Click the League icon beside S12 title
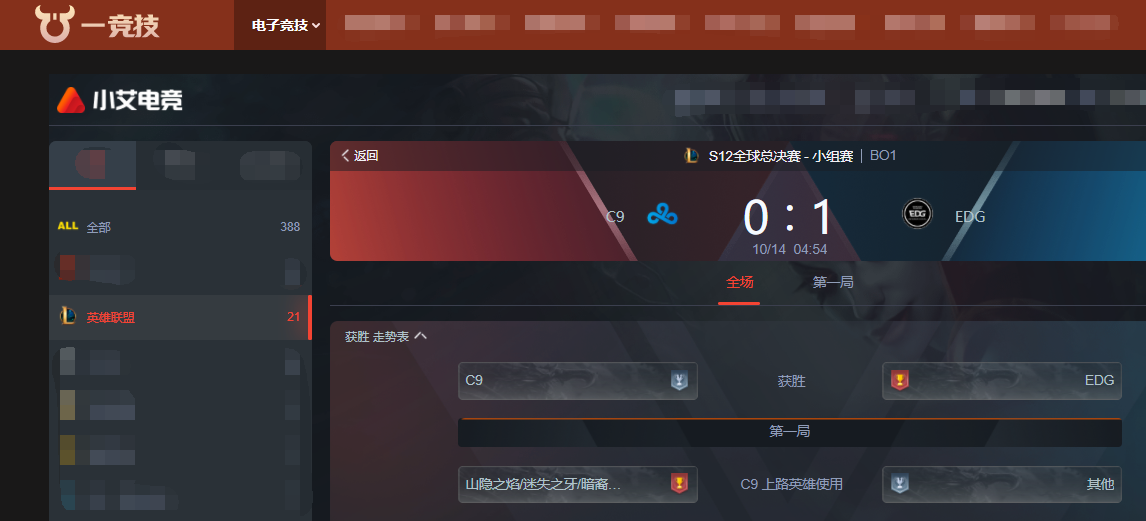 [x=691, y=156]
